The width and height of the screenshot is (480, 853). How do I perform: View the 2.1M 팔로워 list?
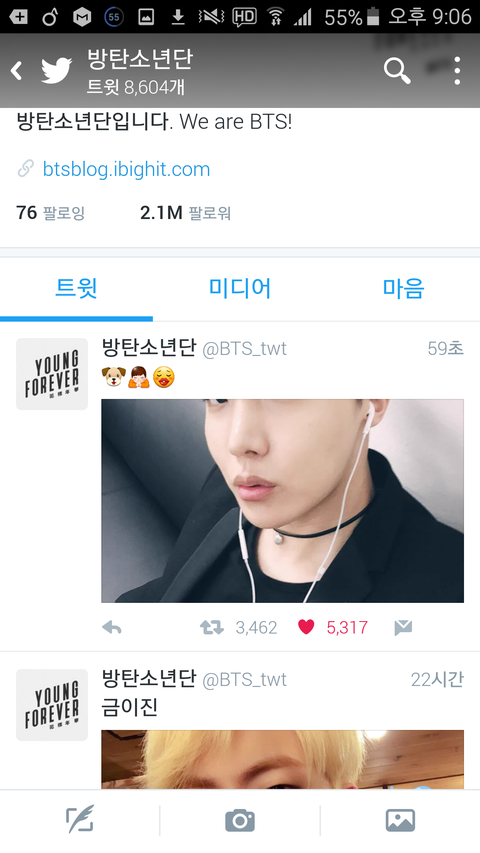(x=186, y=213)
